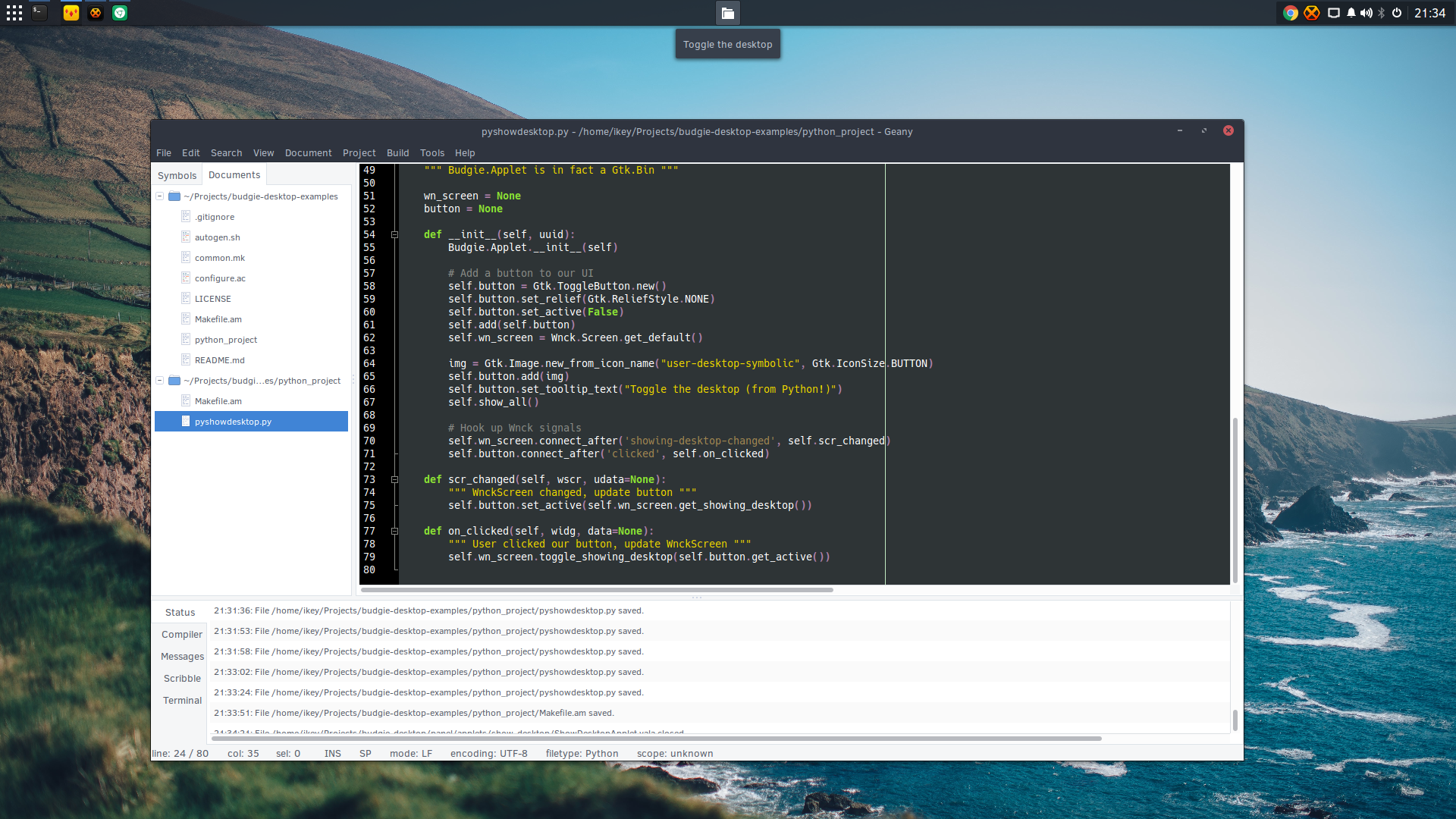Fold the scr_changed function at line 73
The height and width of the screenshot is (819, 1456).
click(394, 480)
